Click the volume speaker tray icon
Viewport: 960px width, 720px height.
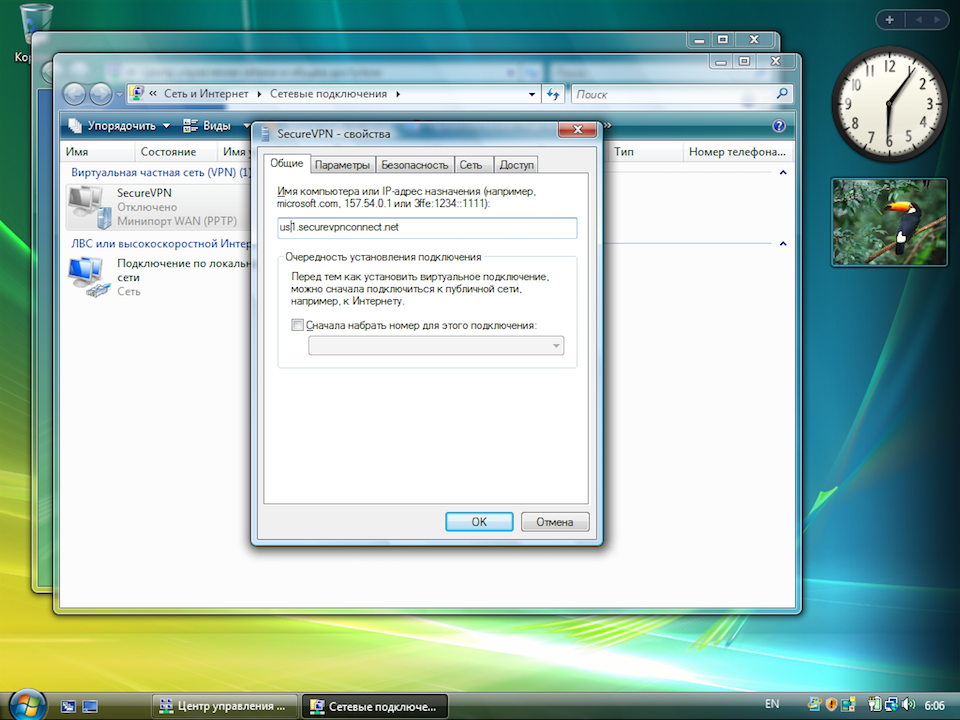pyautogui.click(x=909, y=705)
